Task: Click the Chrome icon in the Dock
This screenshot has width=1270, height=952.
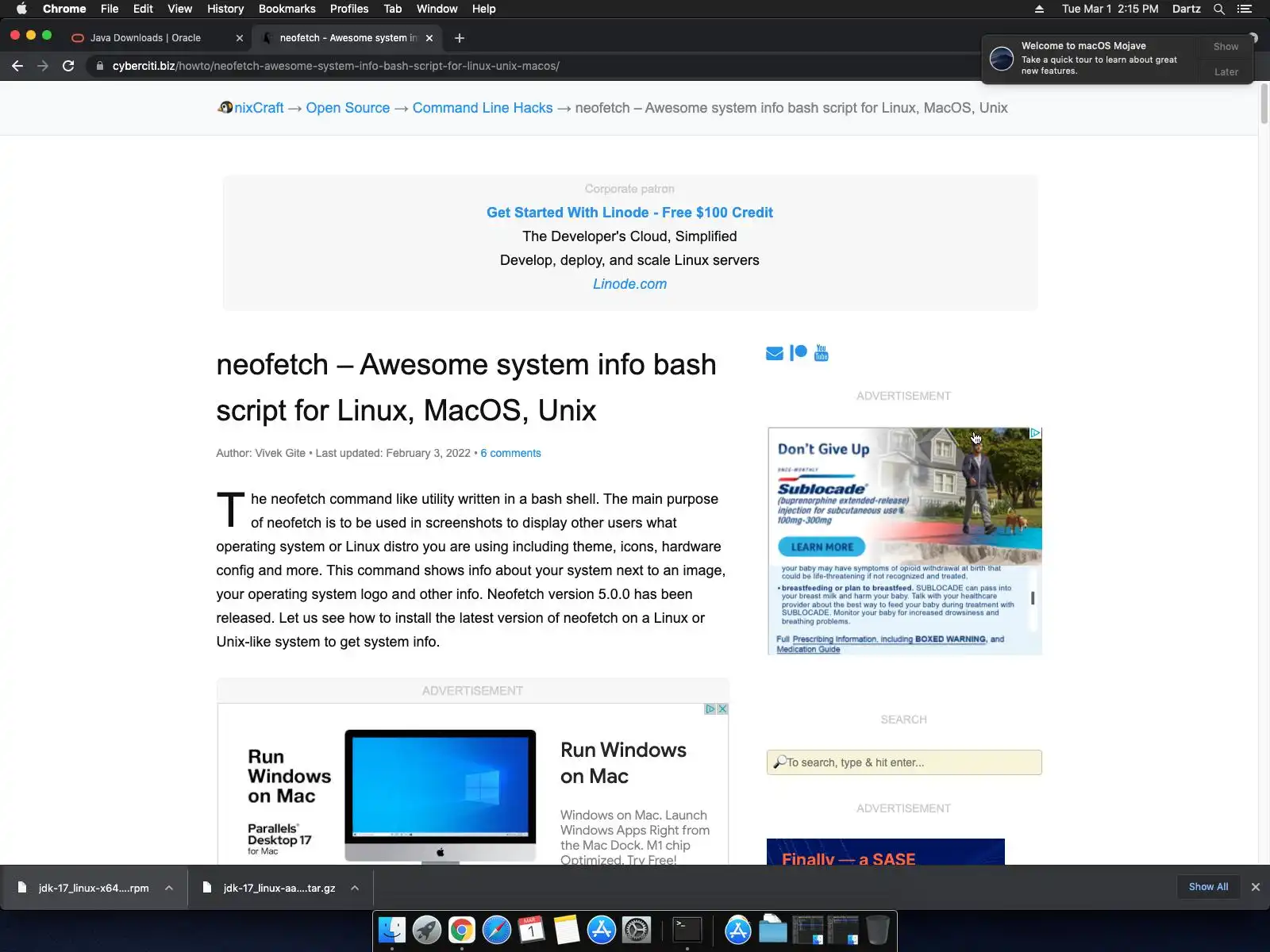Action: coord(462,930)
